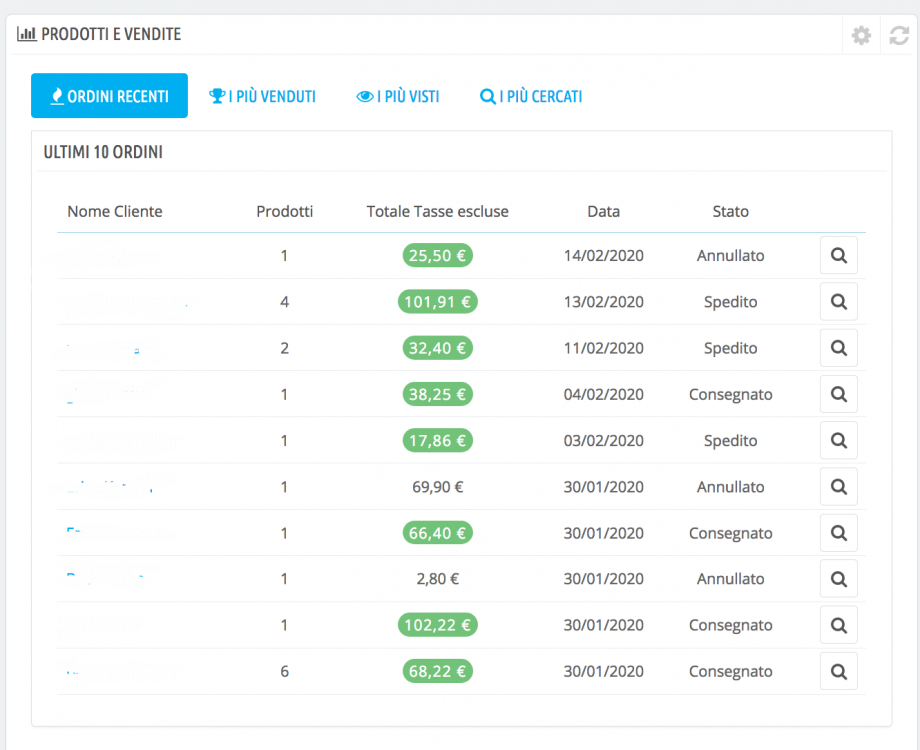View order details for 69,90 € order
The image size is (920, 750).
tap(838, 487)
